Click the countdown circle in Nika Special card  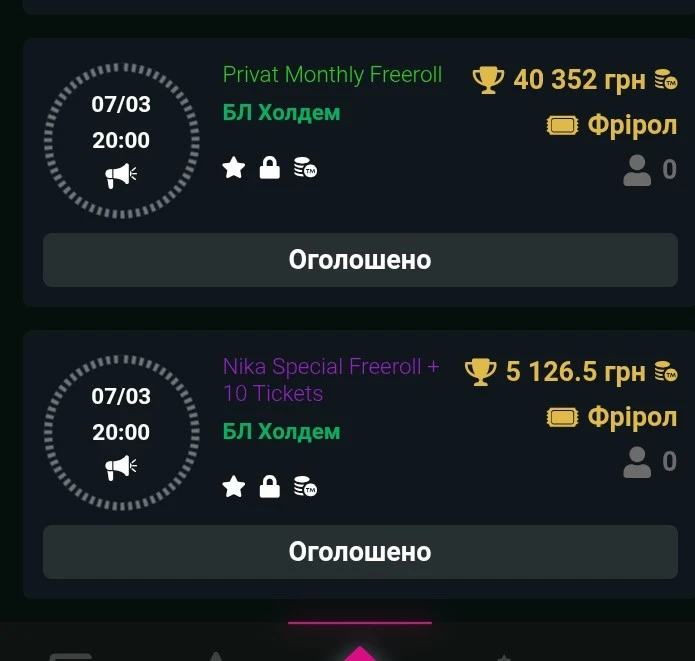pyautogui.click(x=121, y=431)
